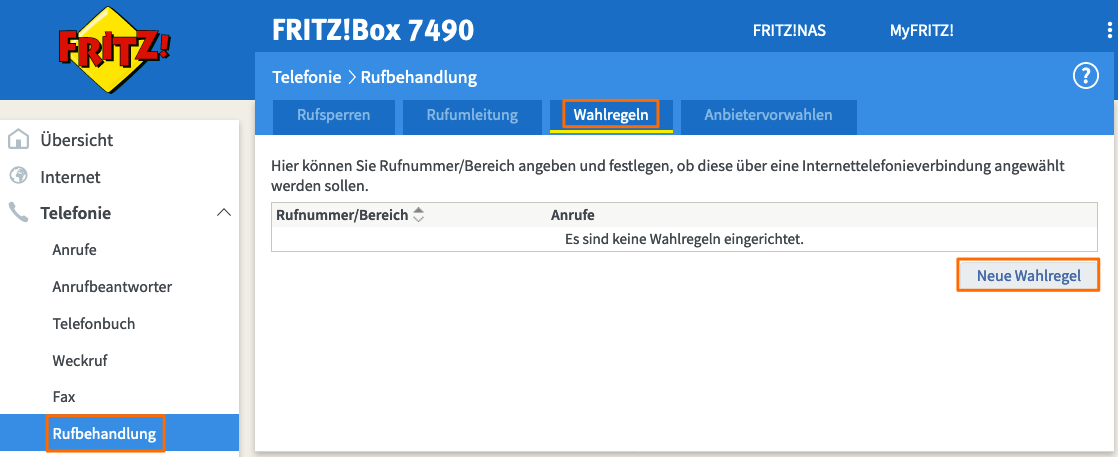Open Weckruf in sidebar

(x=80, y=361)
